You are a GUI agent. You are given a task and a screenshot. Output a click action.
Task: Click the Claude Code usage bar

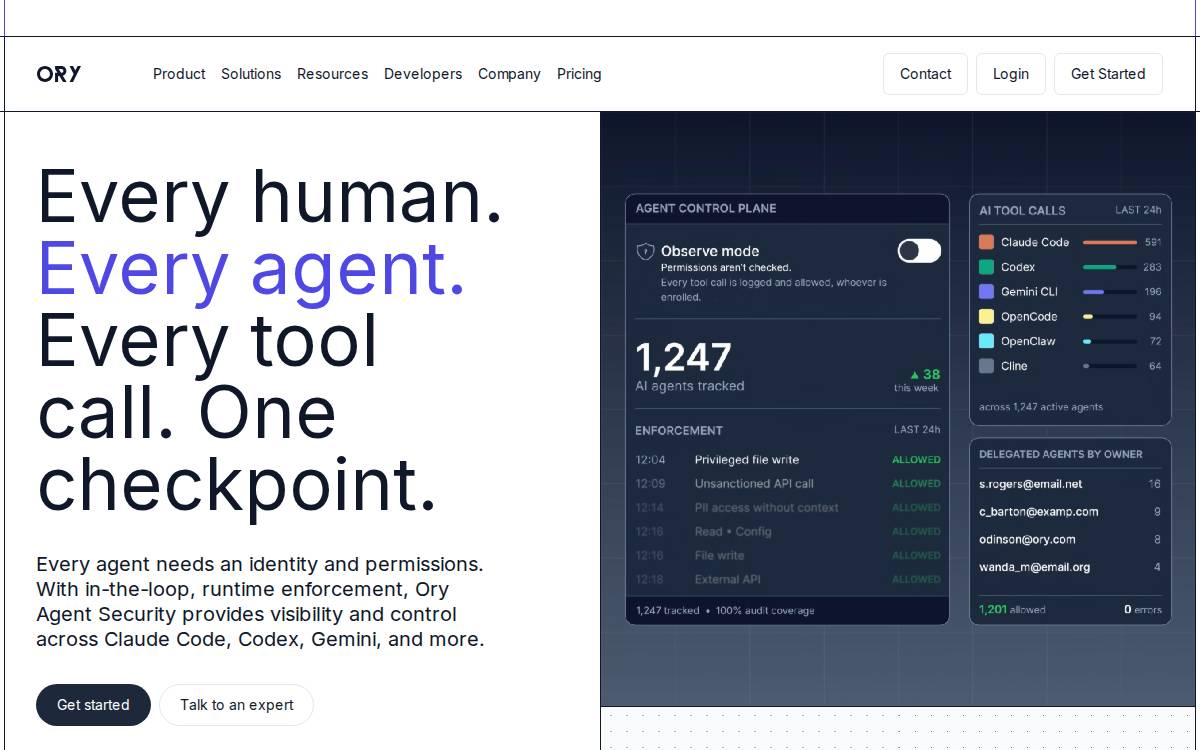(x=1110, y=242)
